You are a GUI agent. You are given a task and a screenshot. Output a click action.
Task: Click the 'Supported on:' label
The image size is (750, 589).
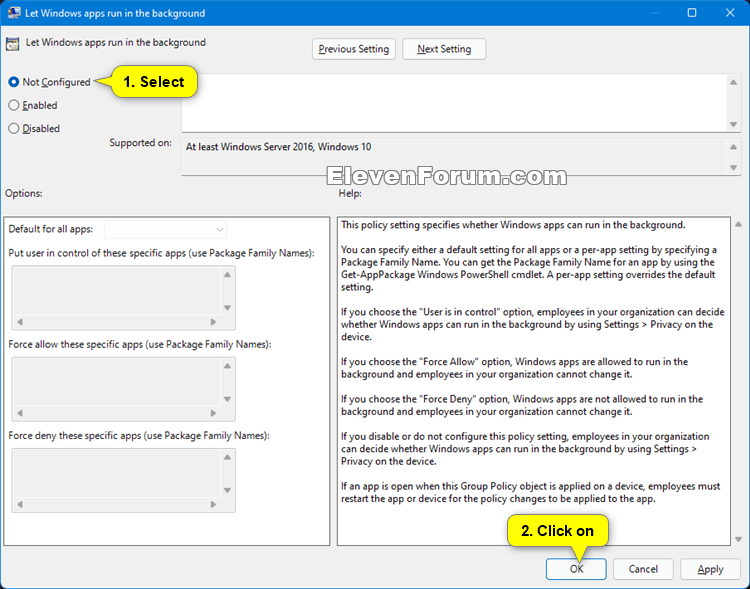click(x=141, y=143)
